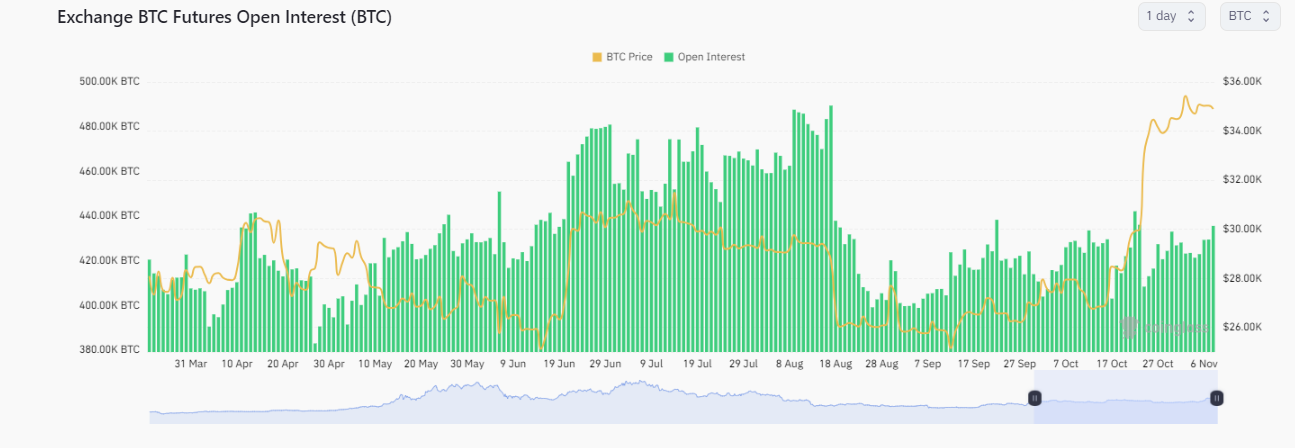Click the chart title 'Exchange BTC Futures Open Interest'
This screenshot has width=1295, height=448.
224,18
